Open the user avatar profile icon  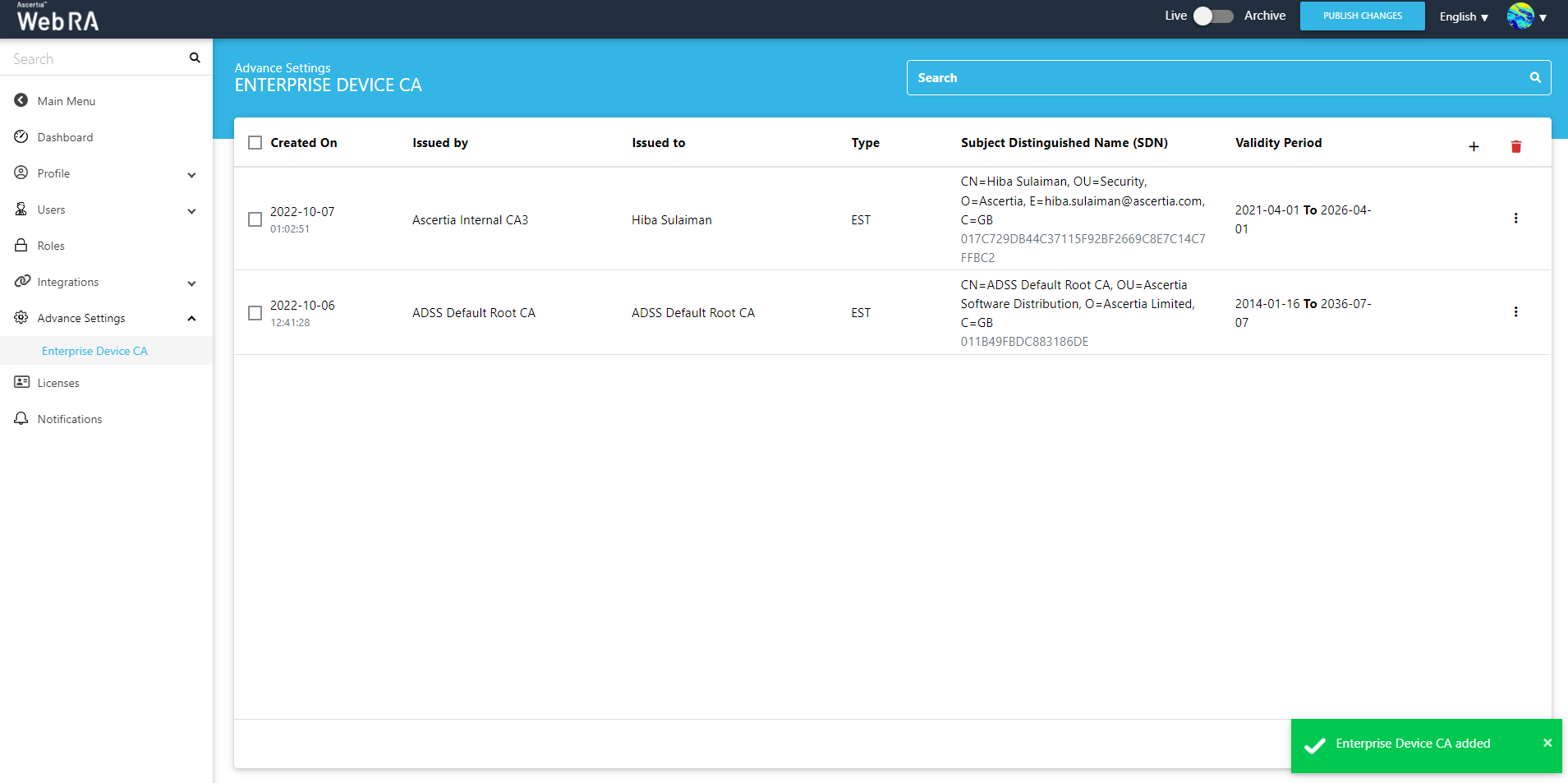click(x=1520, y=16)
